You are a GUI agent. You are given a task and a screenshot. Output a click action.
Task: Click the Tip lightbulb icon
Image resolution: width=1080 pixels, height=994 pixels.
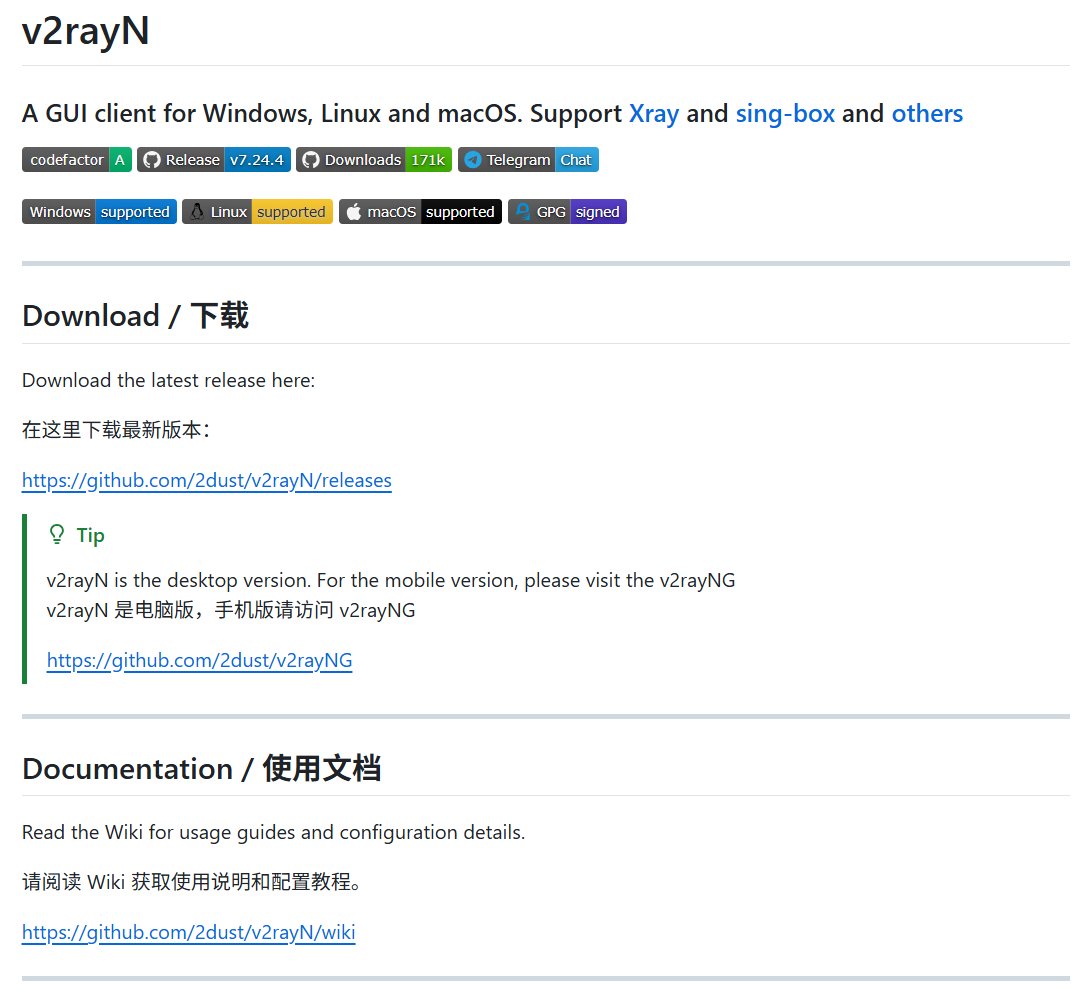click(x=57, y=535)
